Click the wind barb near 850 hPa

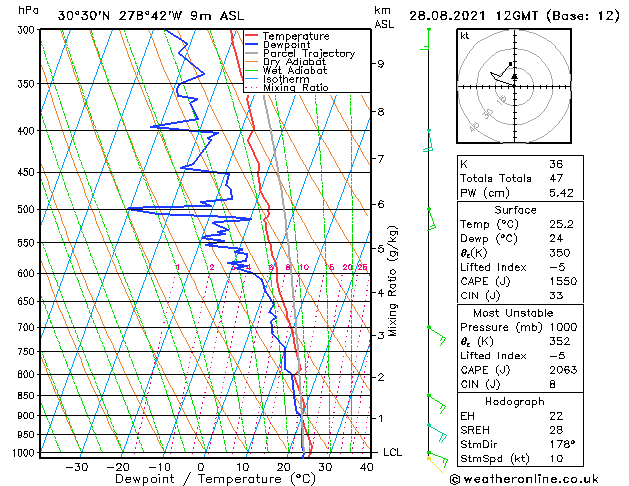(x=437, y=404)
